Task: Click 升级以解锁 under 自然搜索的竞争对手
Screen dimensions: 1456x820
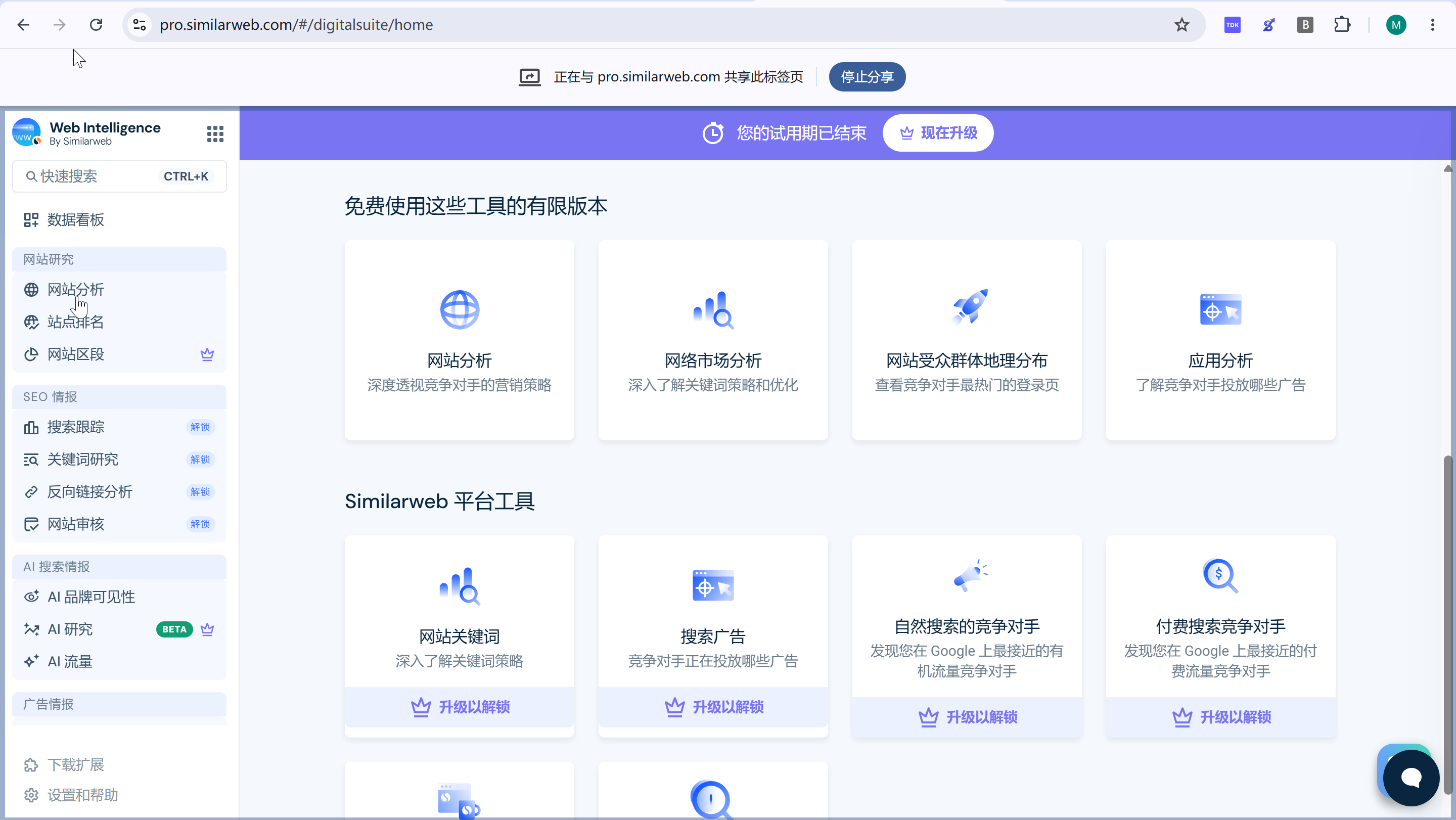Action: (x=967, y=717)
